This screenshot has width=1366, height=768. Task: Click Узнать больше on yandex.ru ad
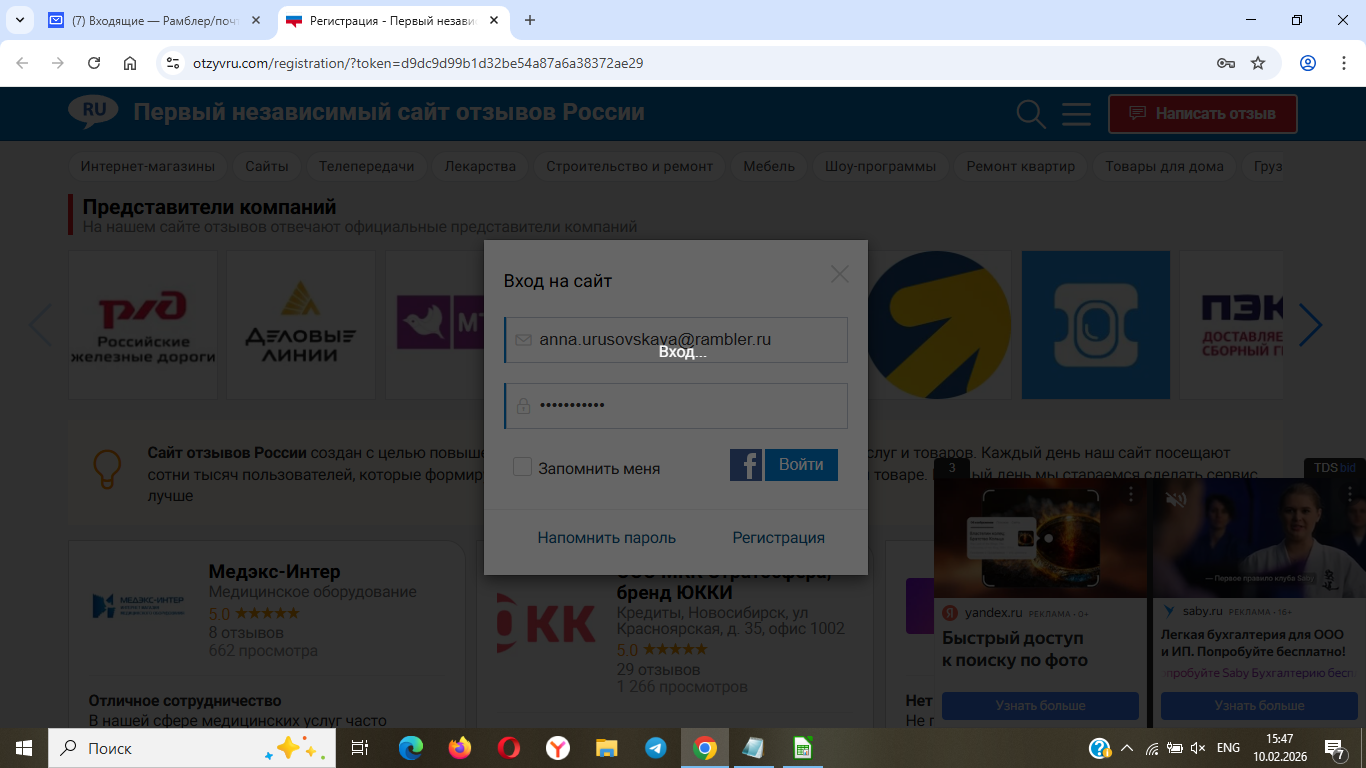[1040, 705]
